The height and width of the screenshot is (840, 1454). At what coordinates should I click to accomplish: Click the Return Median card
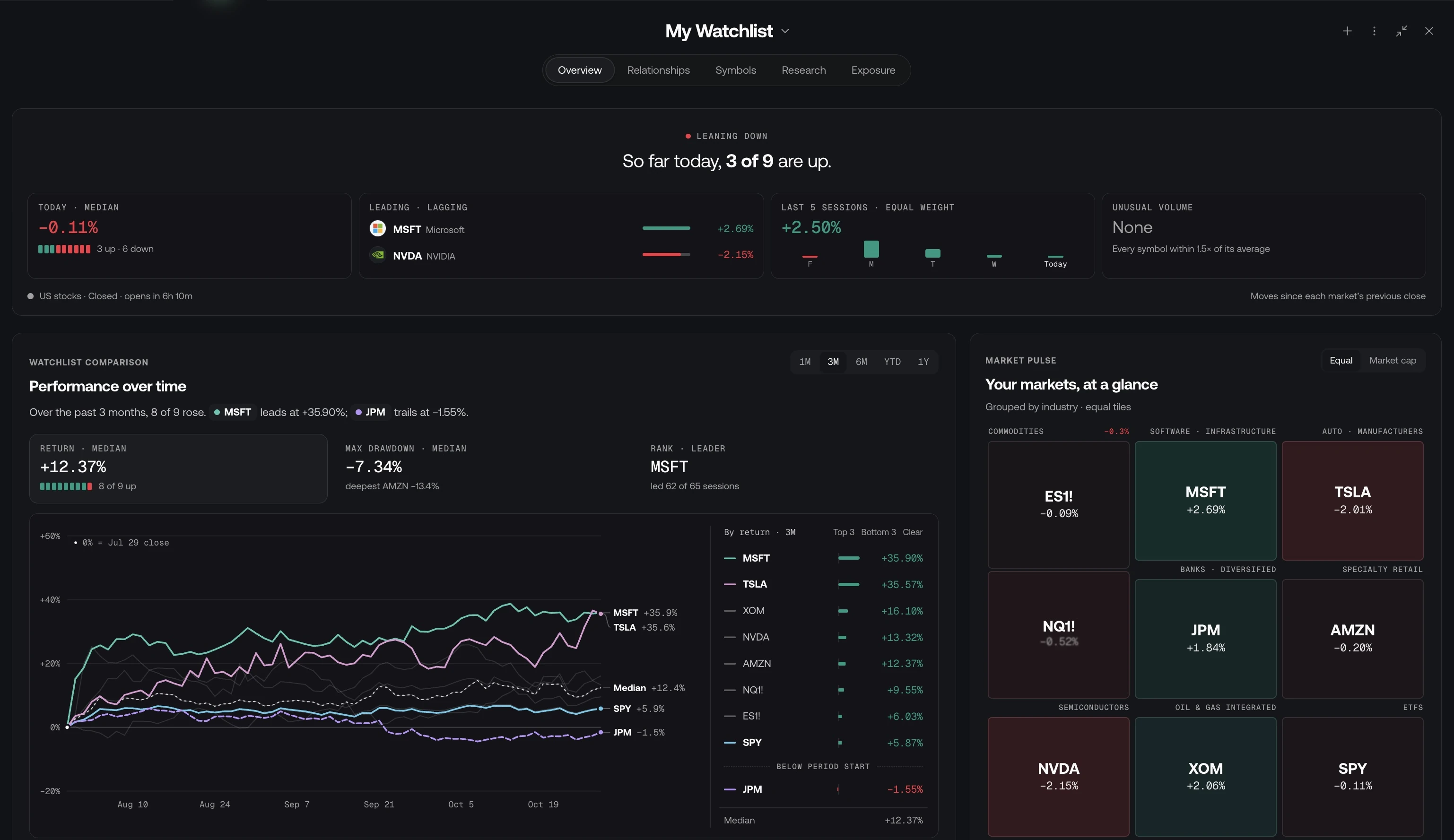coord(178,468)
